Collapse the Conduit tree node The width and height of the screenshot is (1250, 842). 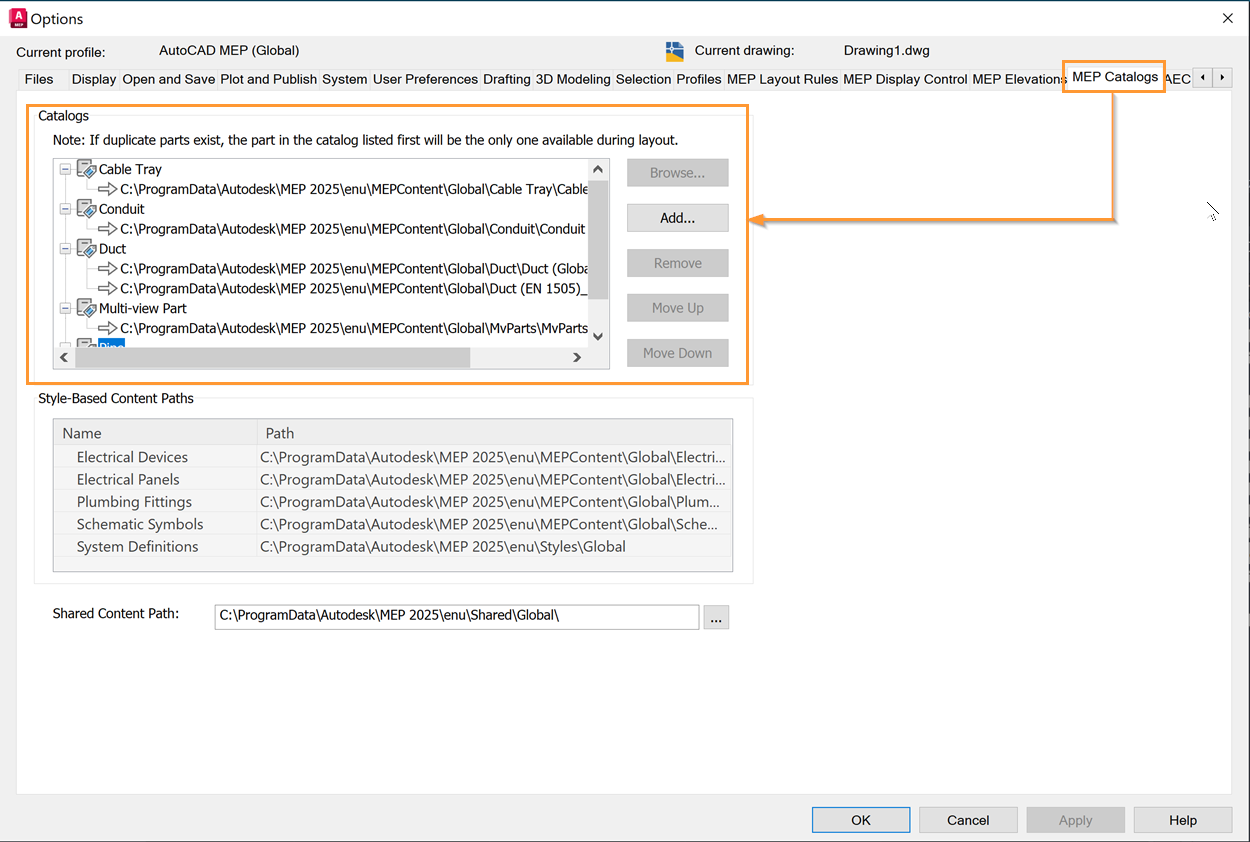click(x=65, y=209)
